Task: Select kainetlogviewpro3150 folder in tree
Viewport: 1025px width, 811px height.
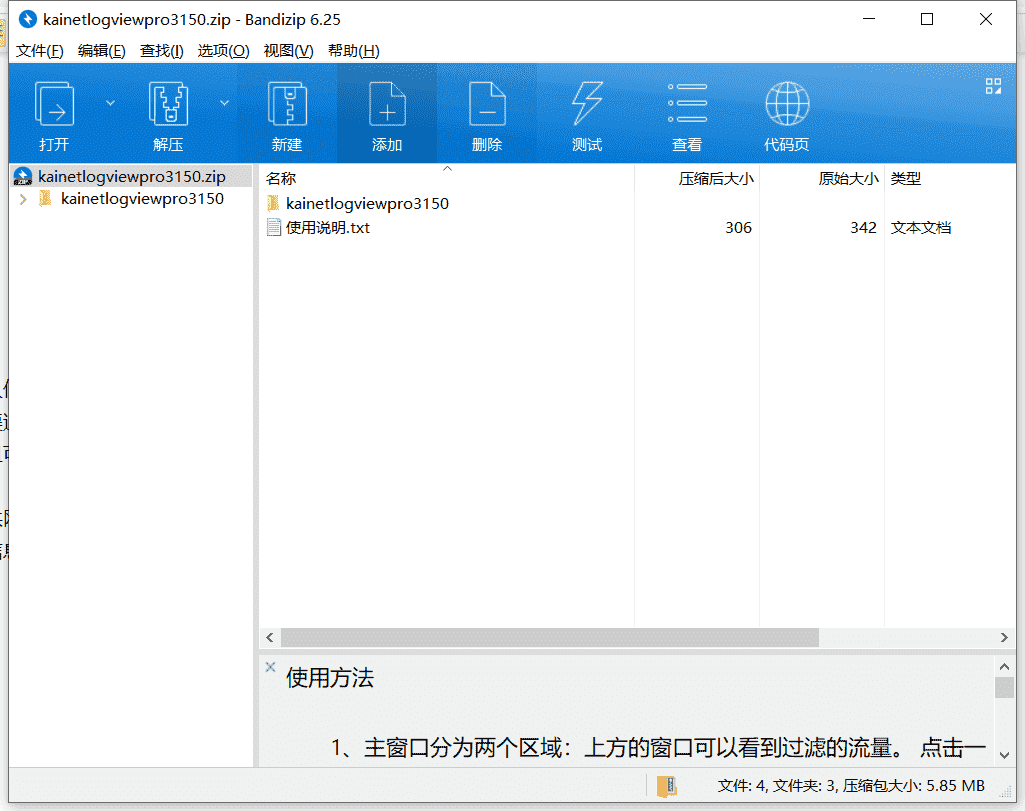Action: click(143, 199)
